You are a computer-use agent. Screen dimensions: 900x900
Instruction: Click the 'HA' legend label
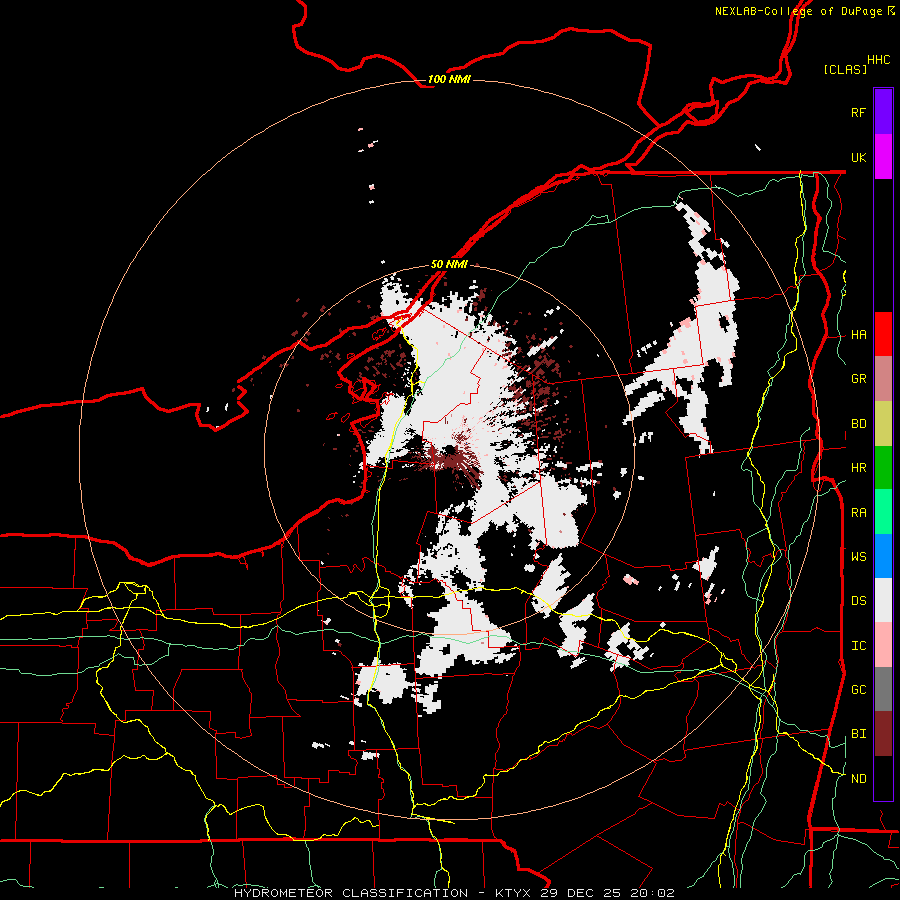pos(858,335)
